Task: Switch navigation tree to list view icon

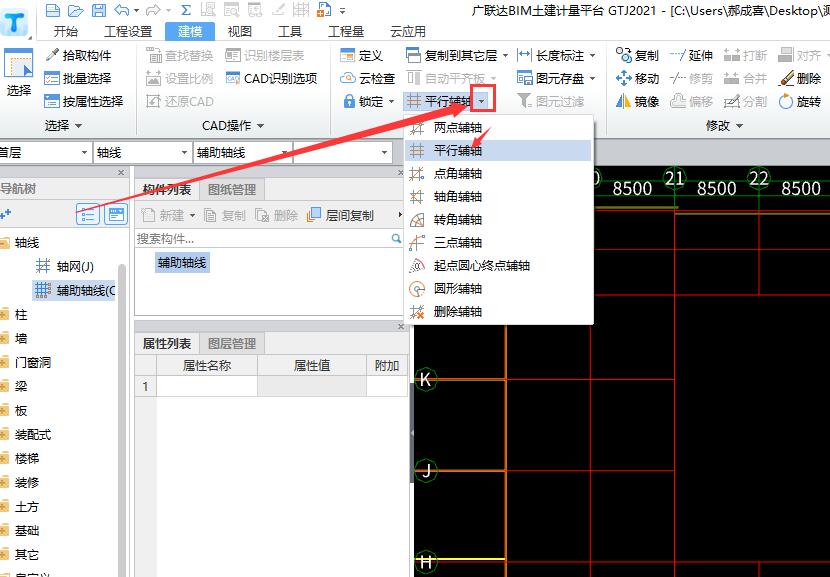Action: click(88, 215)
